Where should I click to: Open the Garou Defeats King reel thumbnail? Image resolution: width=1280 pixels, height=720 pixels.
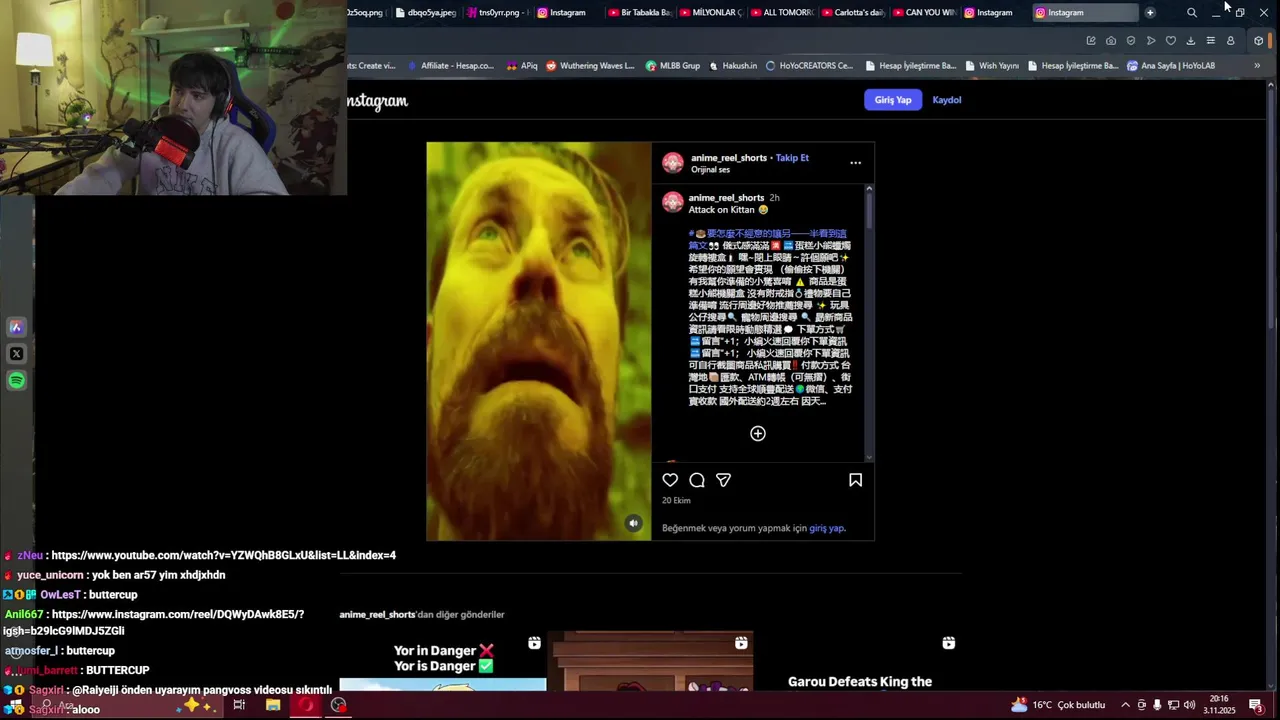859,661
